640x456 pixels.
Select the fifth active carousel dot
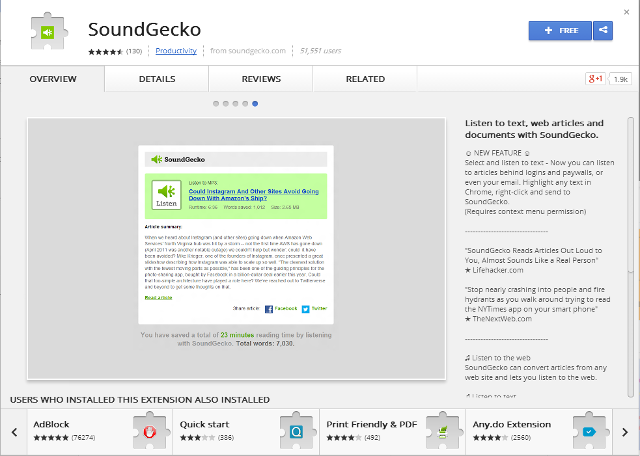click(x=255, y=104)
